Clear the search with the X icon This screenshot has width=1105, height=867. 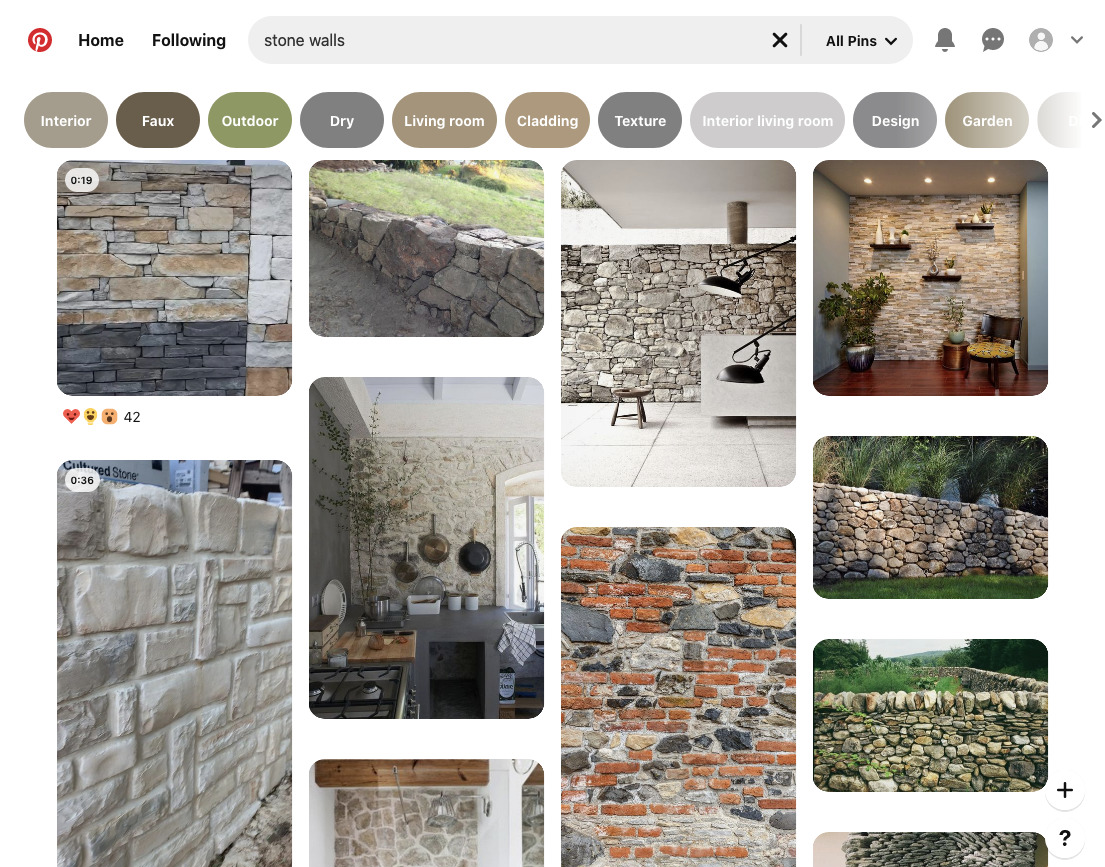click(x=780, y=40)
